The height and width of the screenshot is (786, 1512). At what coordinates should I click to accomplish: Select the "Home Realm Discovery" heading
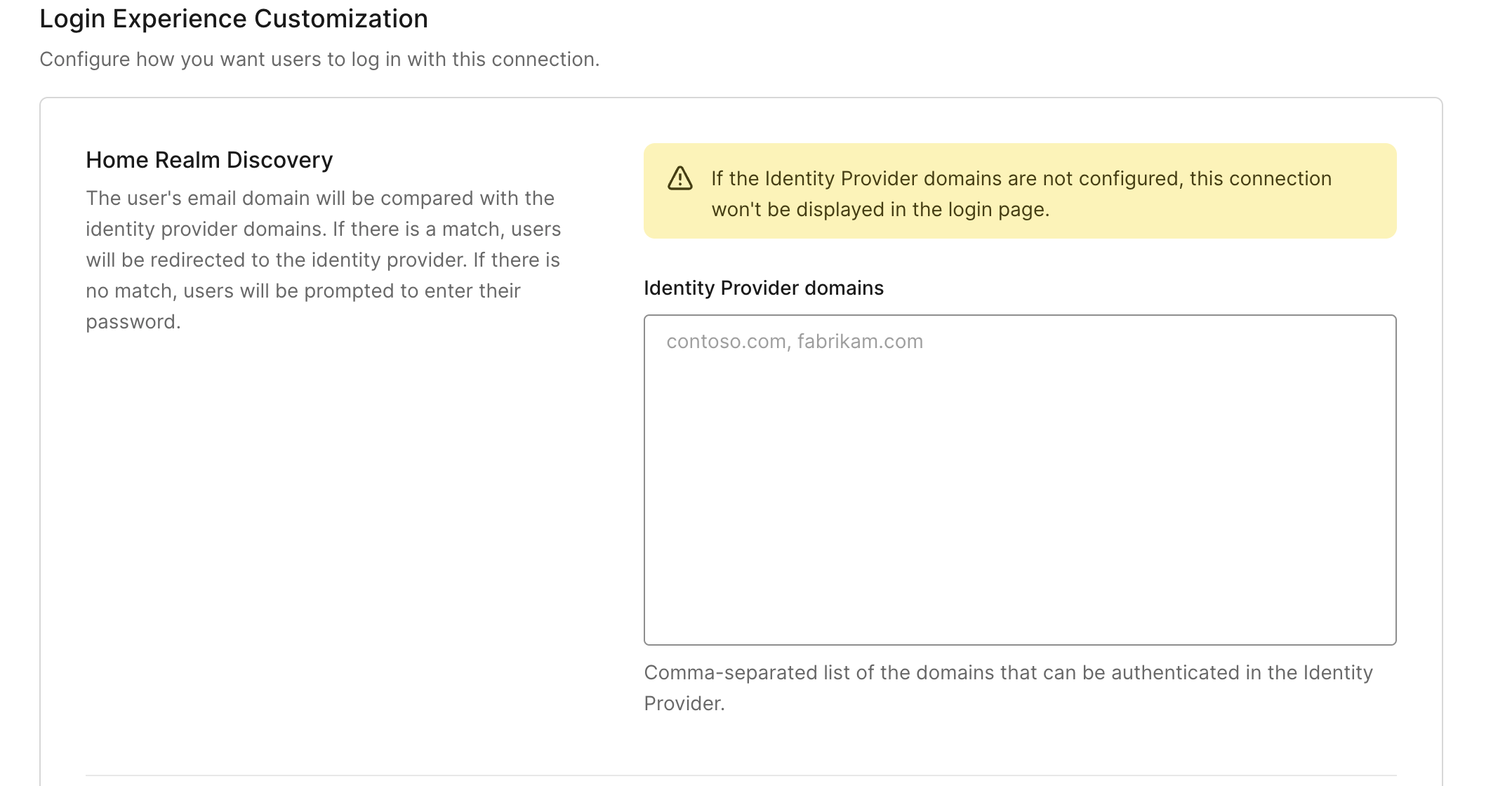pyautogui.click(x=208, y=160)
